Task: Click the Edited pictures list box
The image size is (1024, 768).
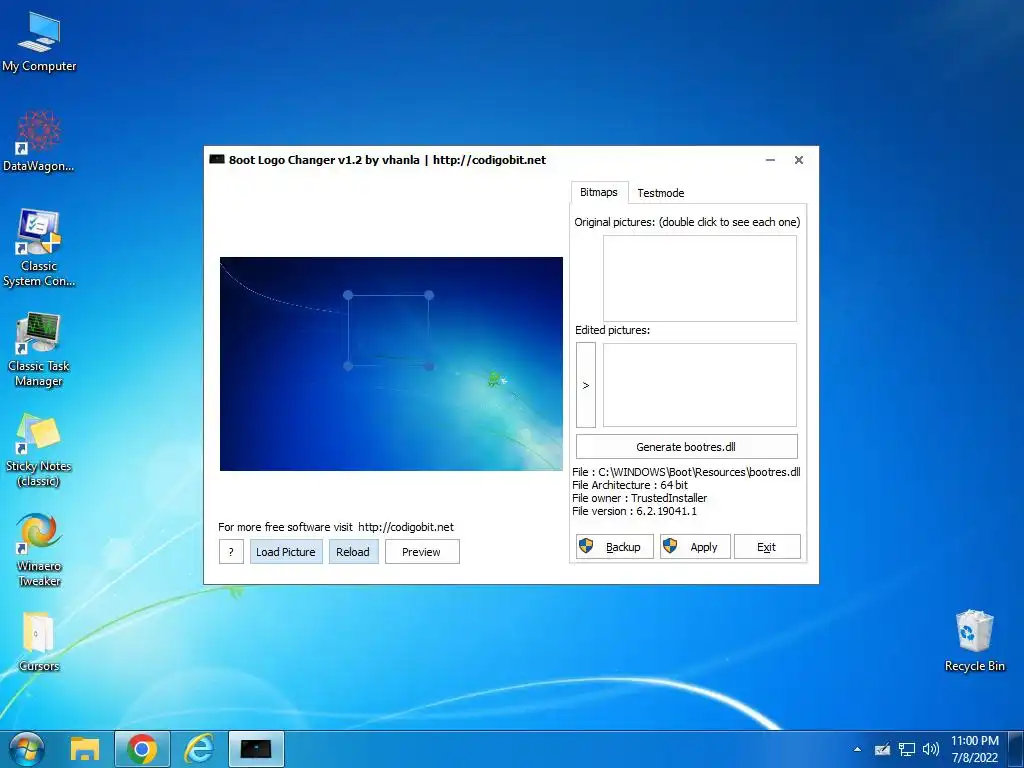Action: [x=699, y=385]
